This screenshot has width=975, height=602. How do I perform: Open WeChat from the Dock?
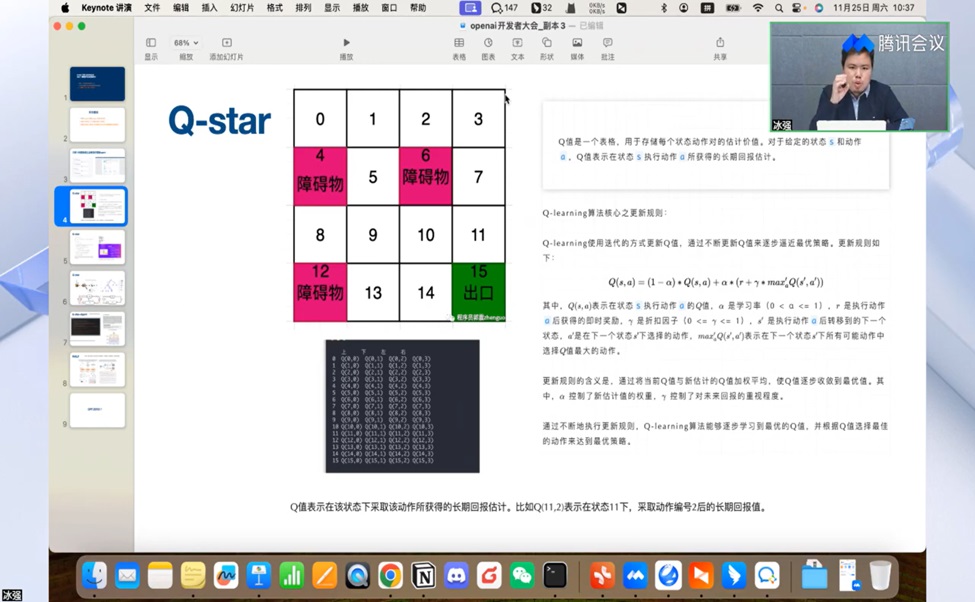(522, 575)
